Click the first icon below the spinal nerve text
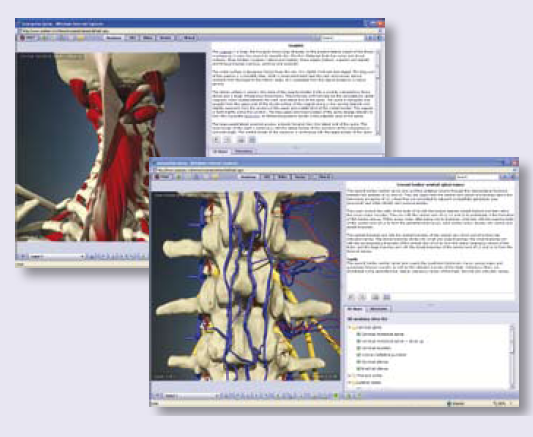 [x=351, y=297]
